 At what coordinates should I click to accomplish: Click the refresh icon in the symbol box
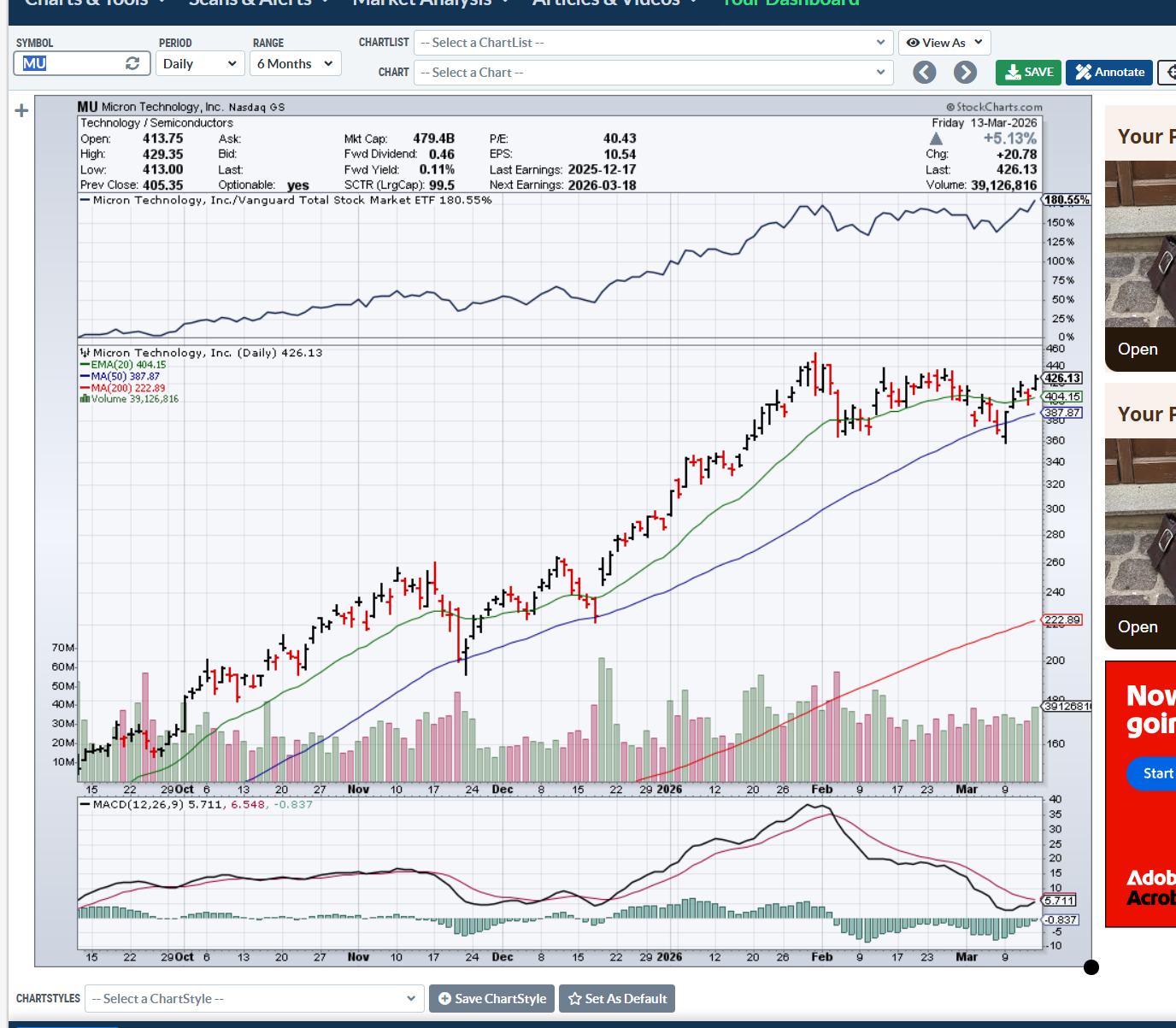tap(132, 63)
